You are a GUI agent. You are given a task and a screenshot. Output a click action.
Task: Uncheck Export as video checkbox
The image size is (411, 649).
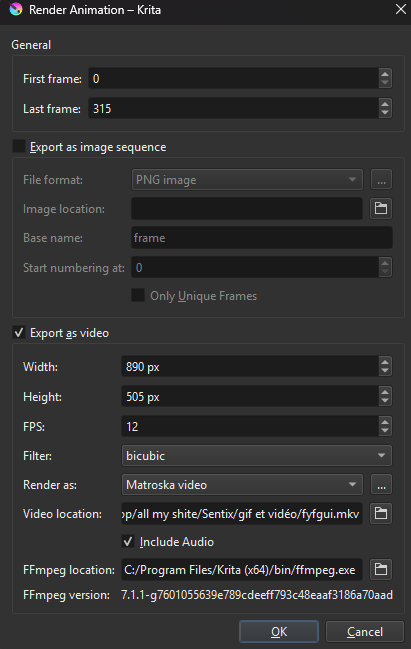pyautogui.click(x=19, y=332)
